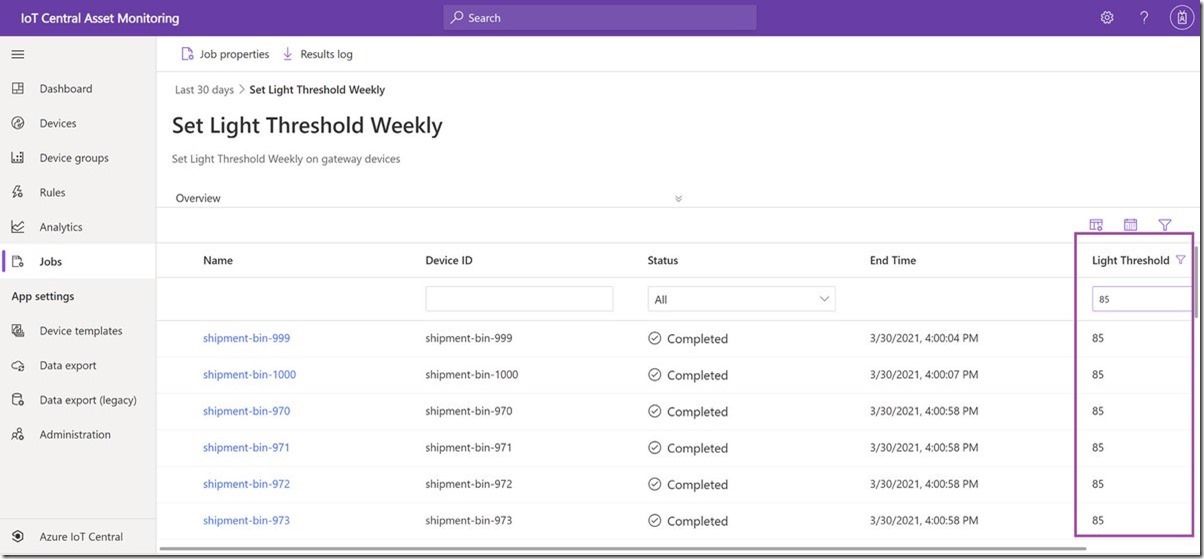Open Device groups menu item
1204x559 pixels.
74,158
